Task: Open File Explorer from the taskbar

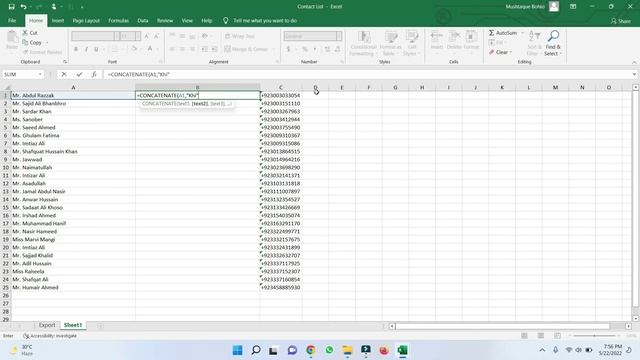Action: (347, 350)
